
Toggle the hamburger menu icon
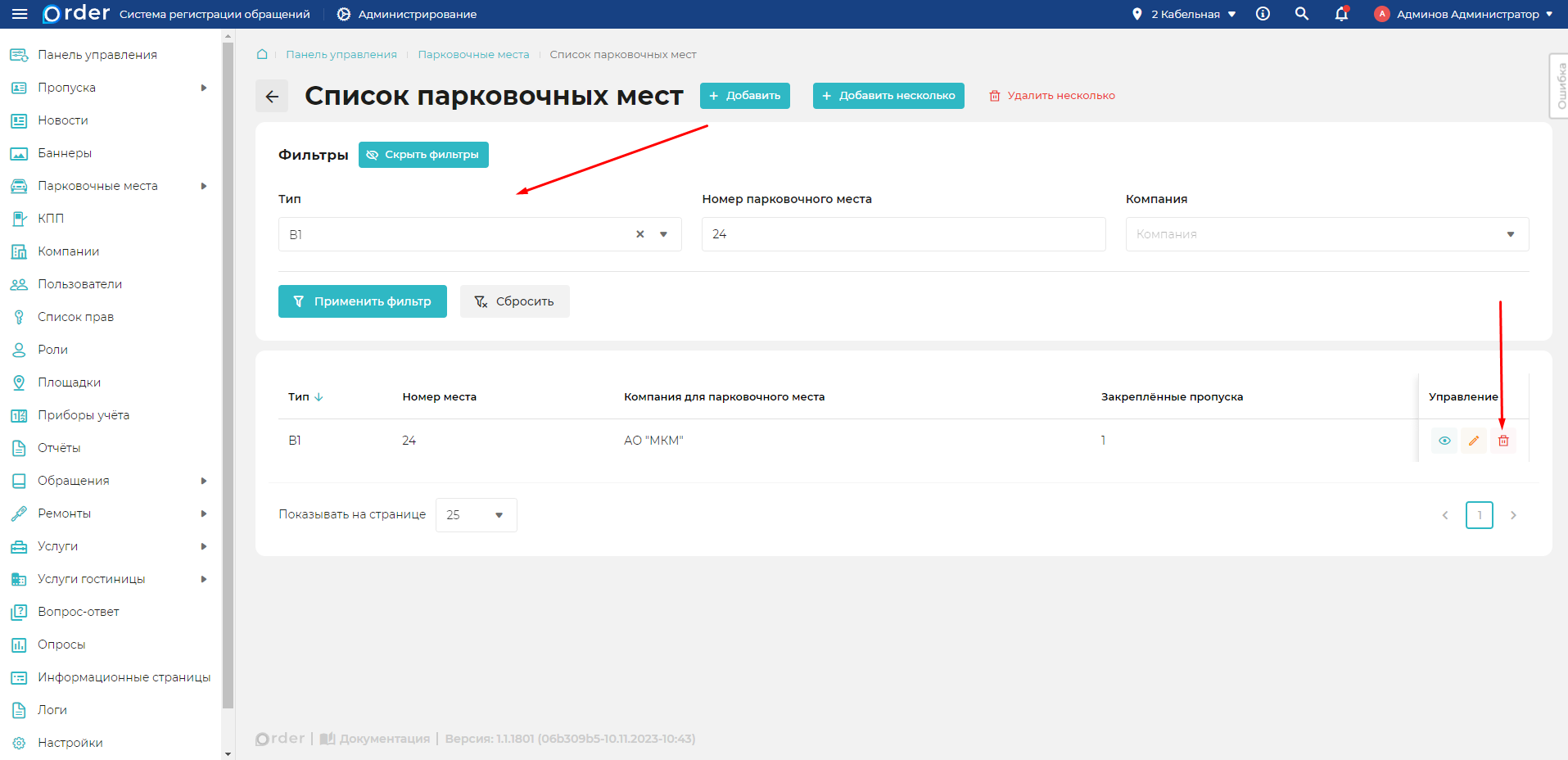pos(20,14)
